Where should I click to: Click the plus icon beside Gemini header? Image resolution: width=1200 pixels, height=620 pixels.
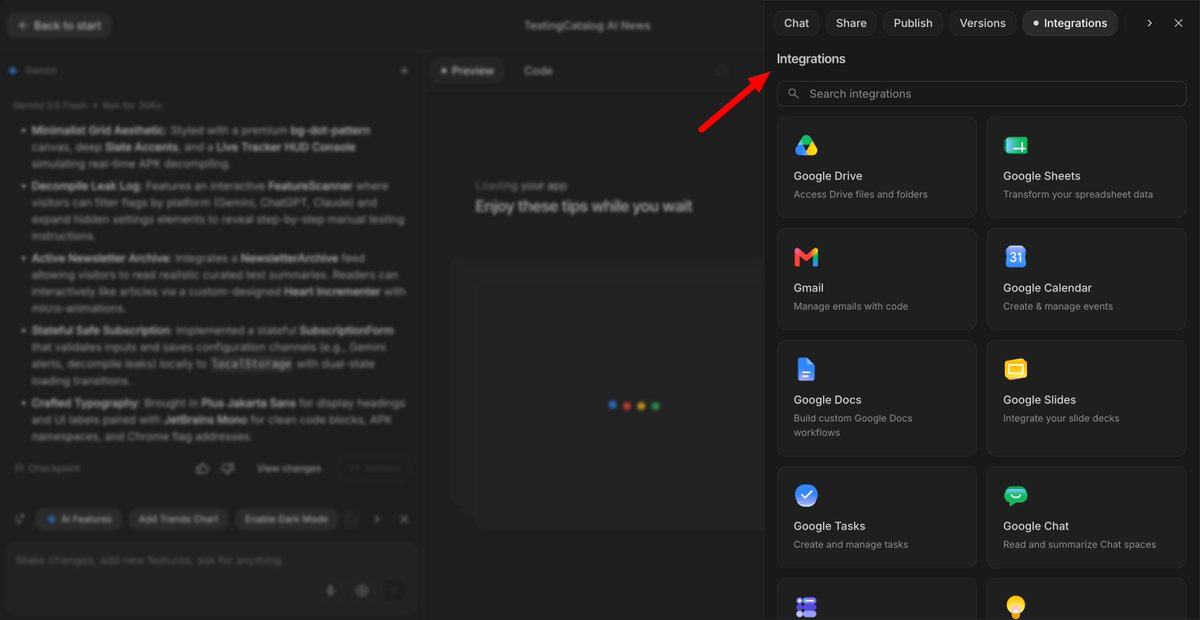click(x=404, y=71)
